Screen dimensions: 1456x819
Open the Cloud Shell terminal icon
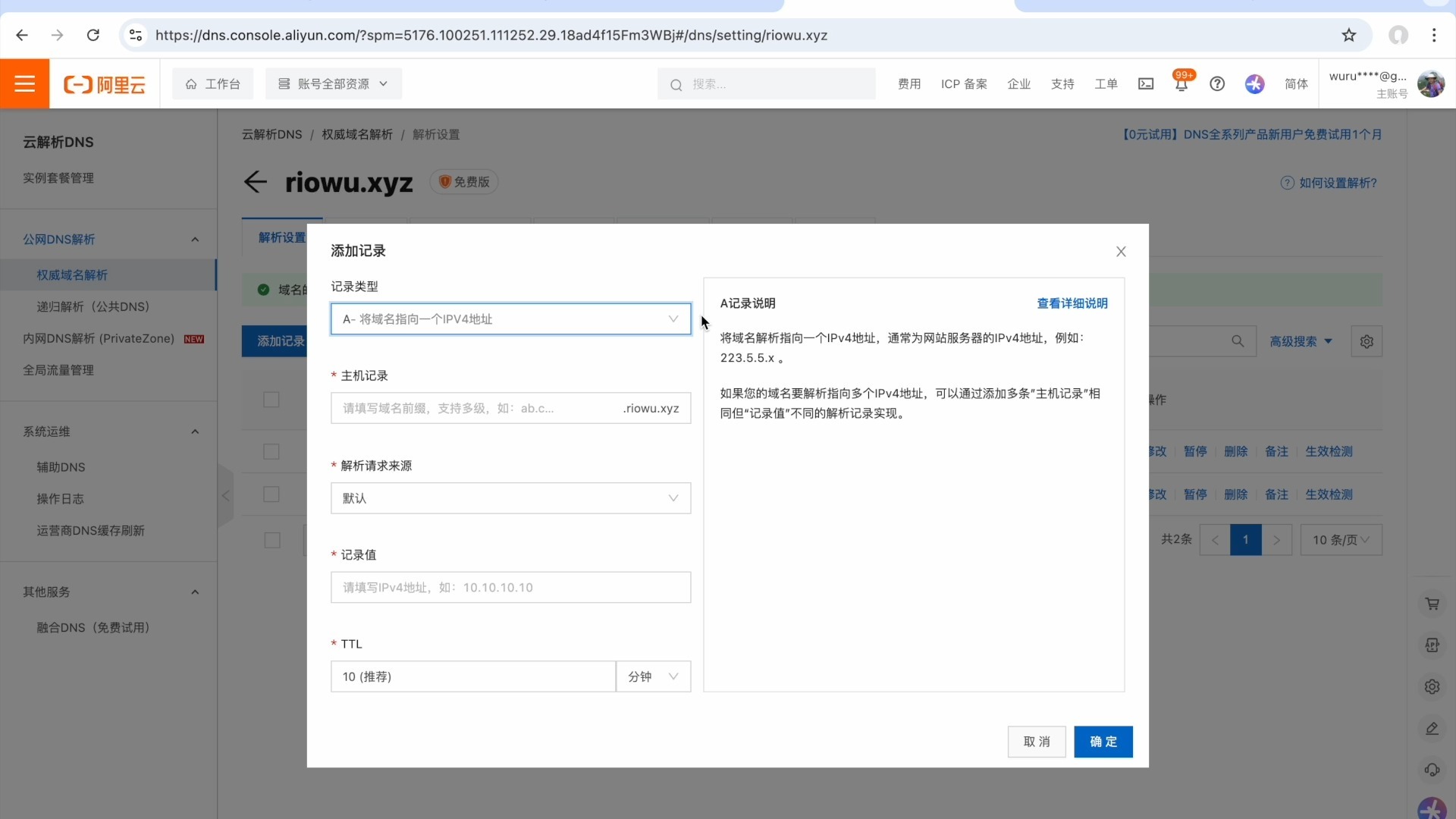(1146, 84)
